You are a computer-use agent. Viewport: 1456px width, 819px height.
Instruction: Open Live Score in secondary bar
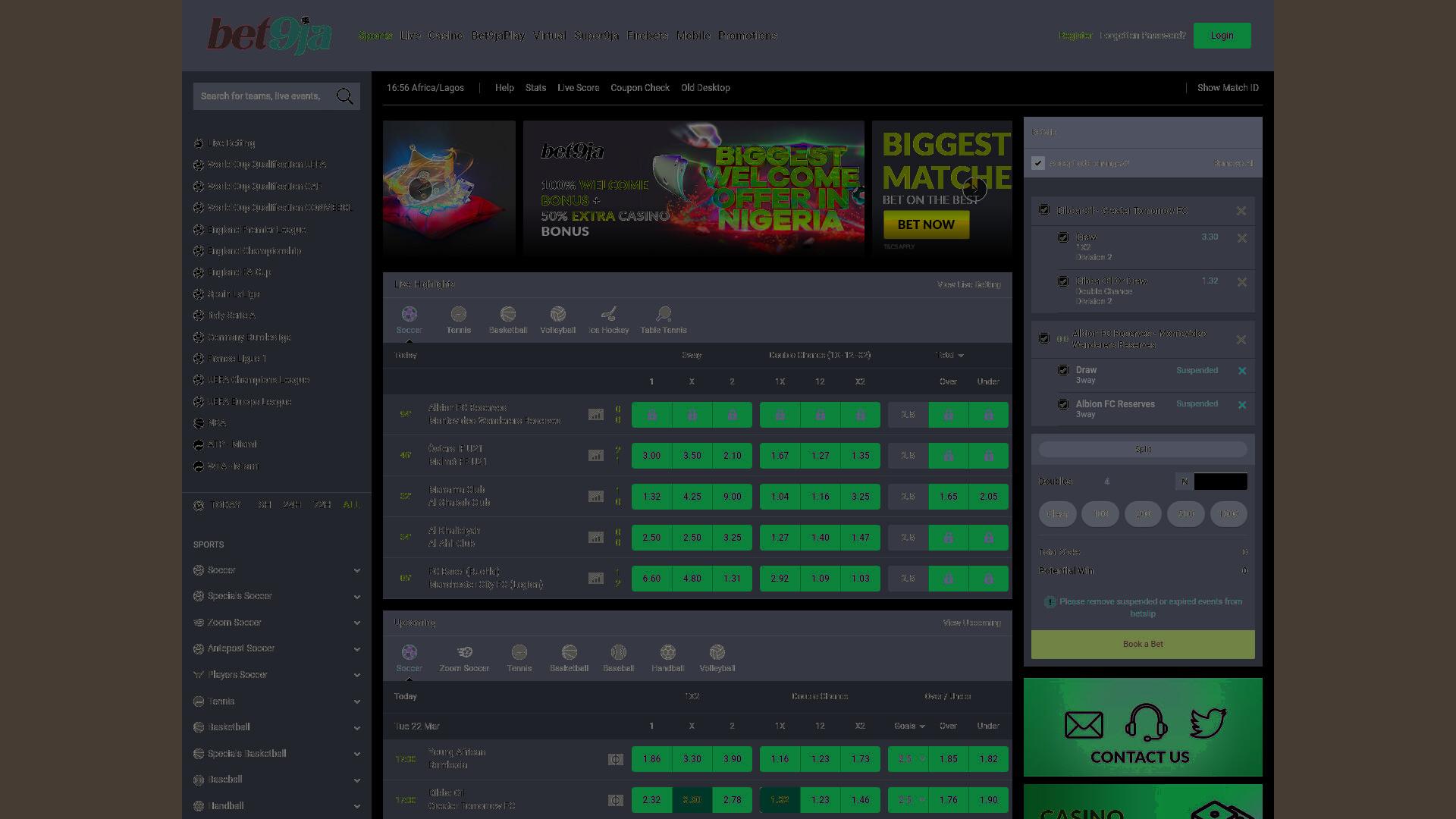point(579,88)
